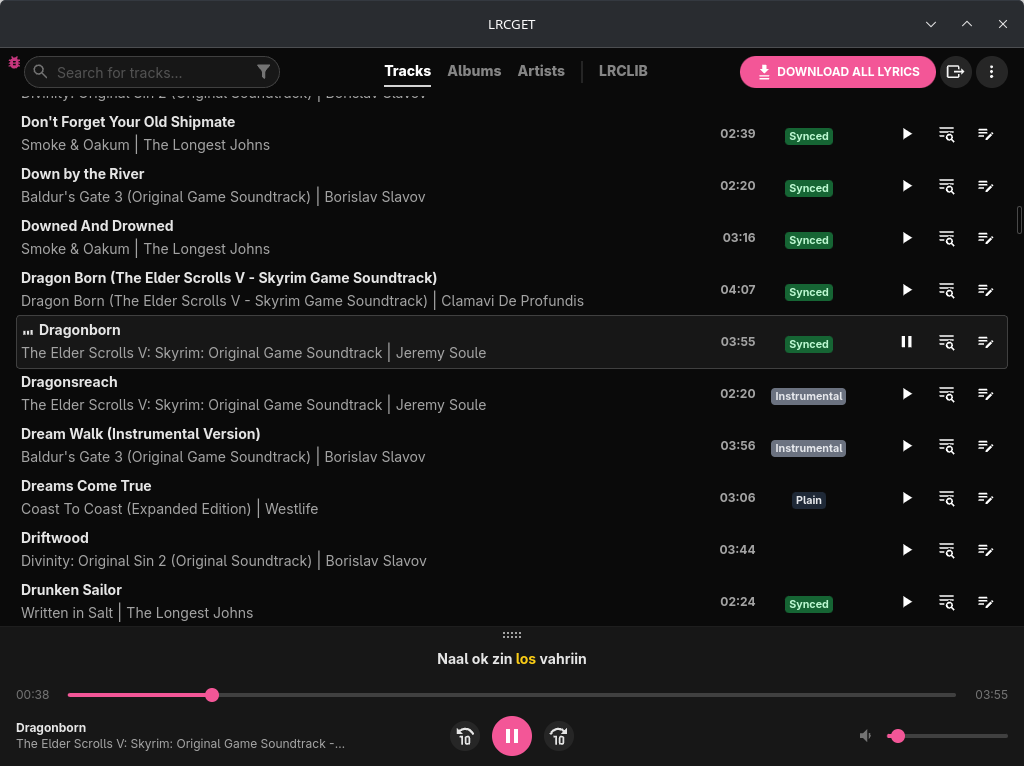The image size is (1024, 768).
Task: Switch to the Albums tab
Action: click(x=474, y=71)
